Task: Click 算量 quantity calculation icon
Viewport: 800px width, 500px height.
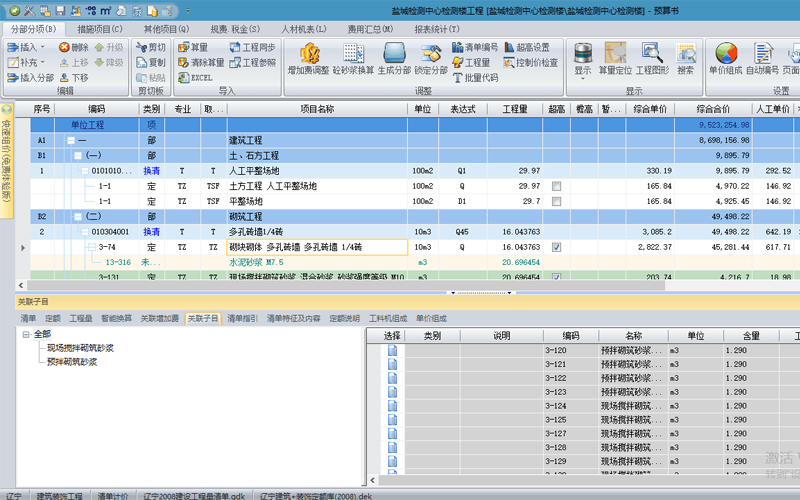Action: coord(193,47)
